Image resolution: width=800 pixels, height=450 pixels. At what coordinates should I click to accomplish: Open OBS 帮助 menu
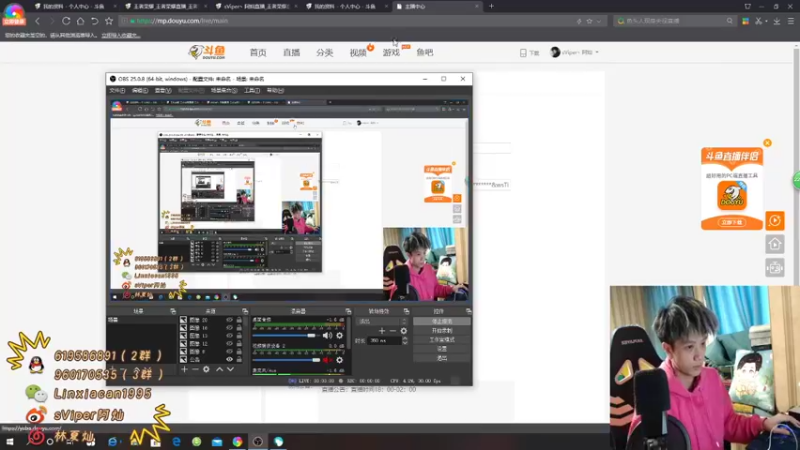click(275, 90)
